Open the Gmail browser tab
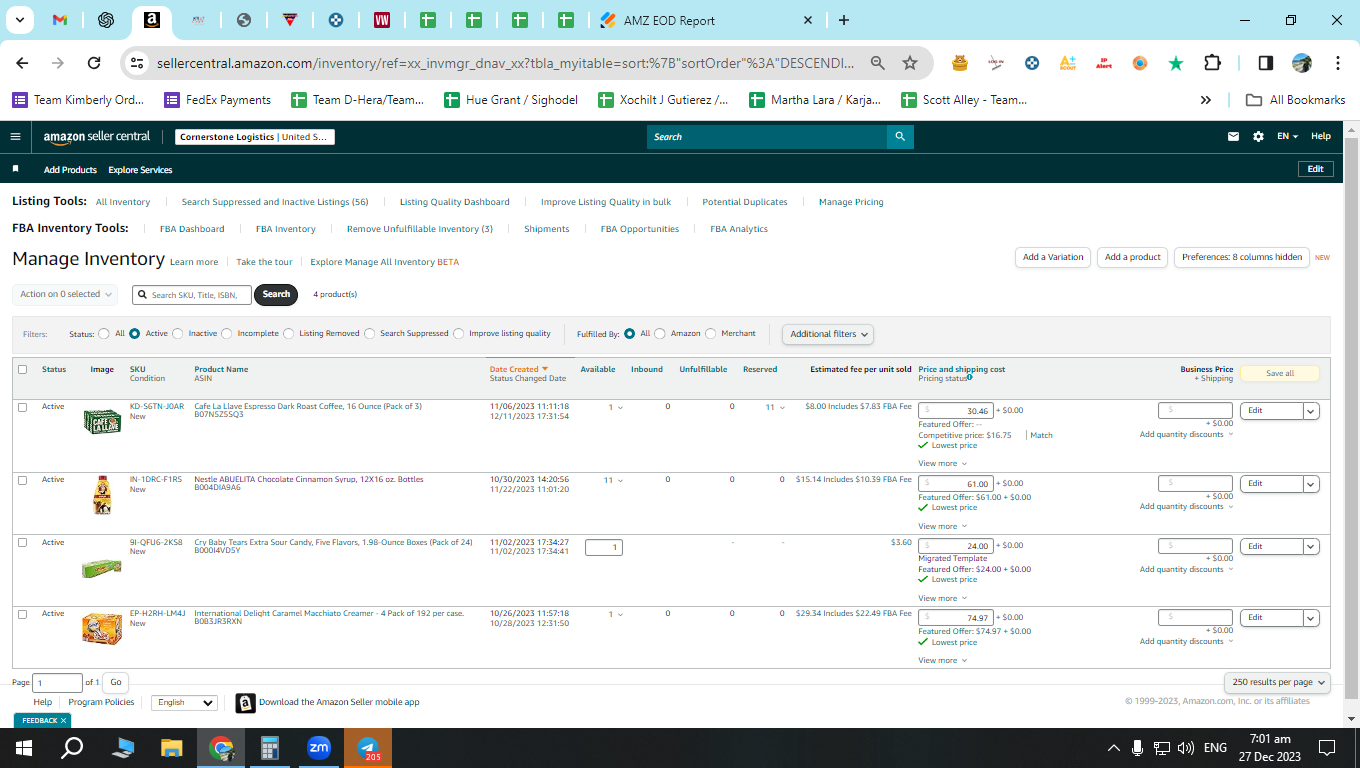Screen dimensions: 1360x768 [x=59, y=20]
